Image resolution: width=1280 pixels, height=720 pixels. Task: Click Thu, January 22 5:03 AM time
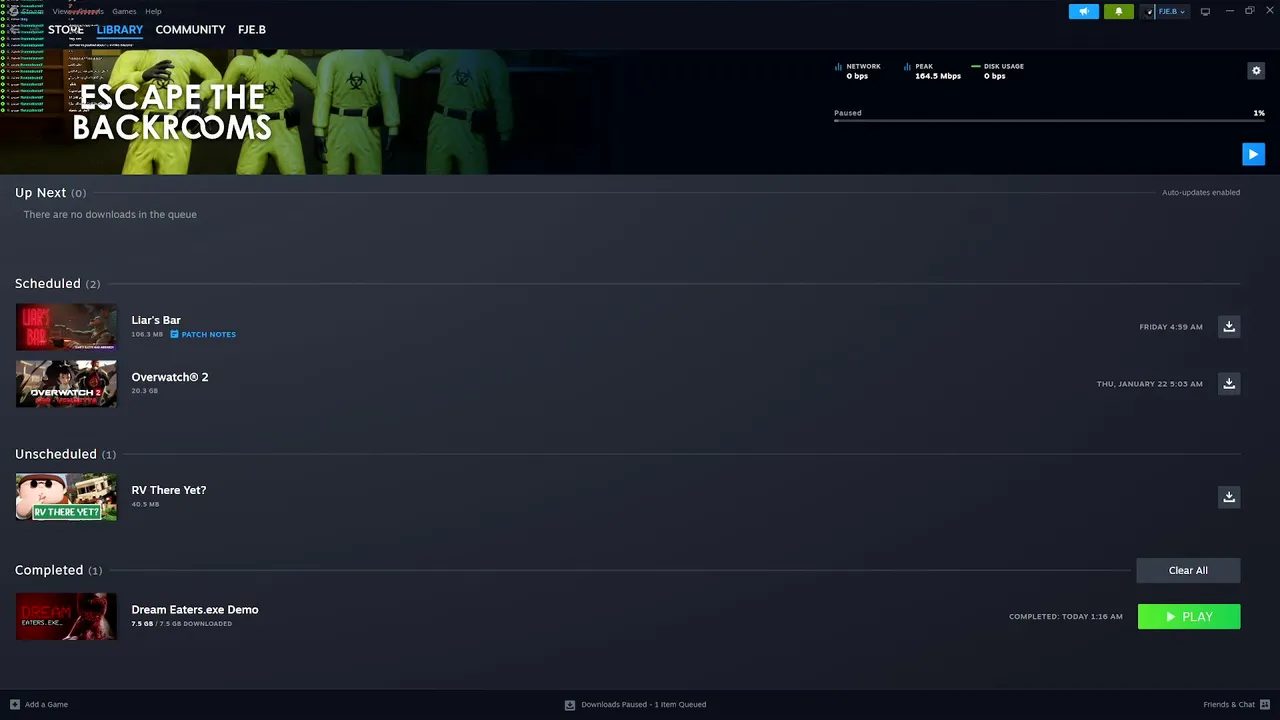coord(1150,384)
